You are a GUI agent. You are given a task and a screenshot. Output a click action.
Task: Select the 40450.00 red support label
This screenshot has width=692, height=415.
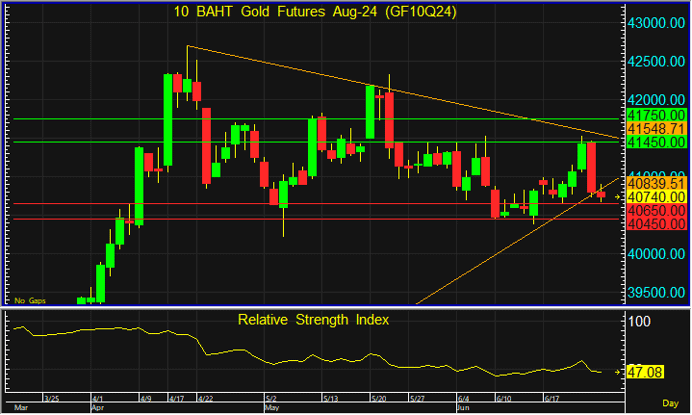point(657,224)
